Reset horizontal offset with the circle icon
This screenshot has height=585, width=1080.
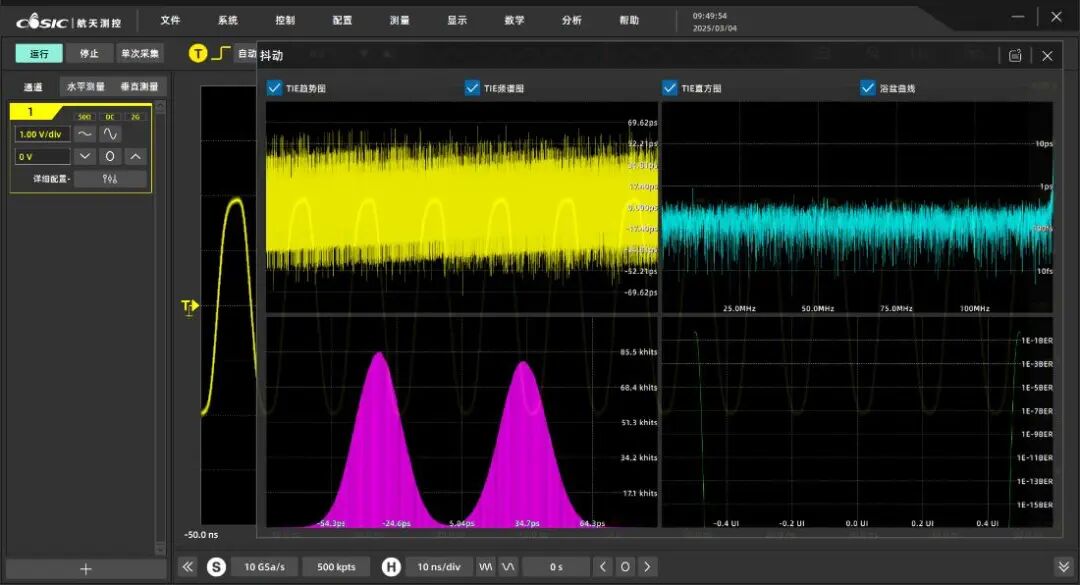(x=625, y=566)
